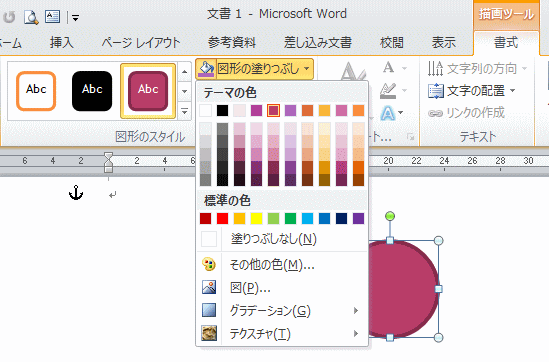Click リンクの作成 create link button

pyautogui.click(x=466, y=113)
